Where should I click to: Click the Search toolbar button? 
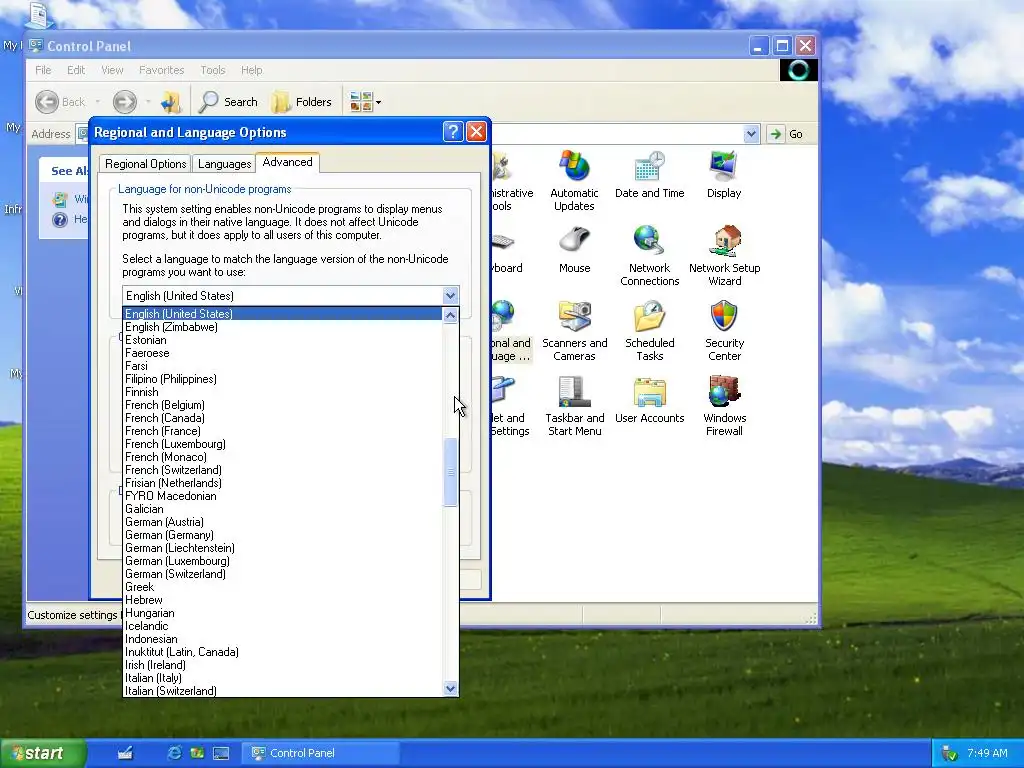229,102
